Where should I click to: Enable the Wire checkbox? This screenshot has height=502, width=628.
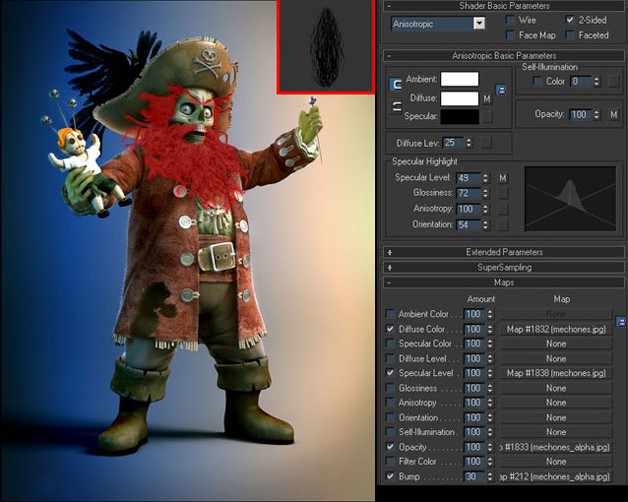pos(510,20)
